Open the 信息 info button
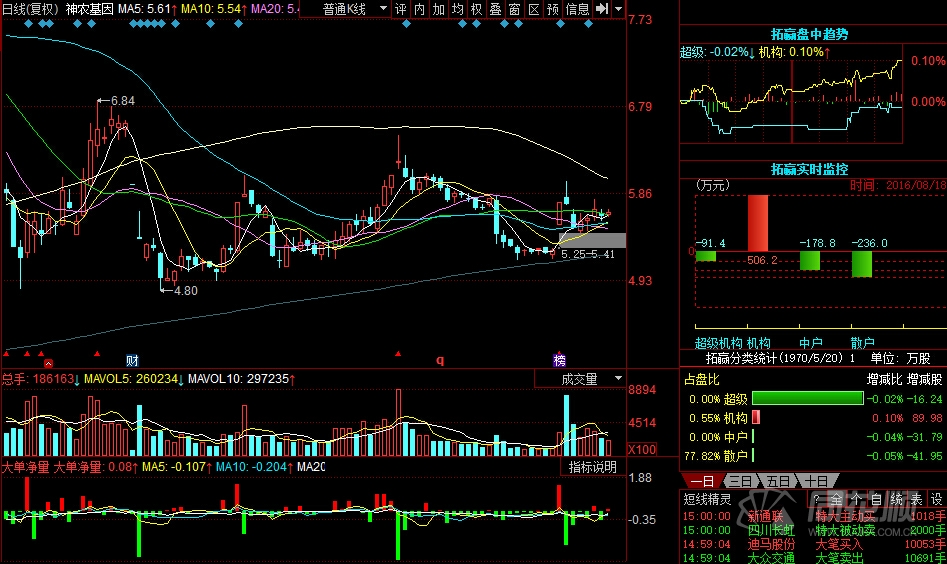This screenshot has width=947, height=564. pyautogui.click(x=578, y=9)
